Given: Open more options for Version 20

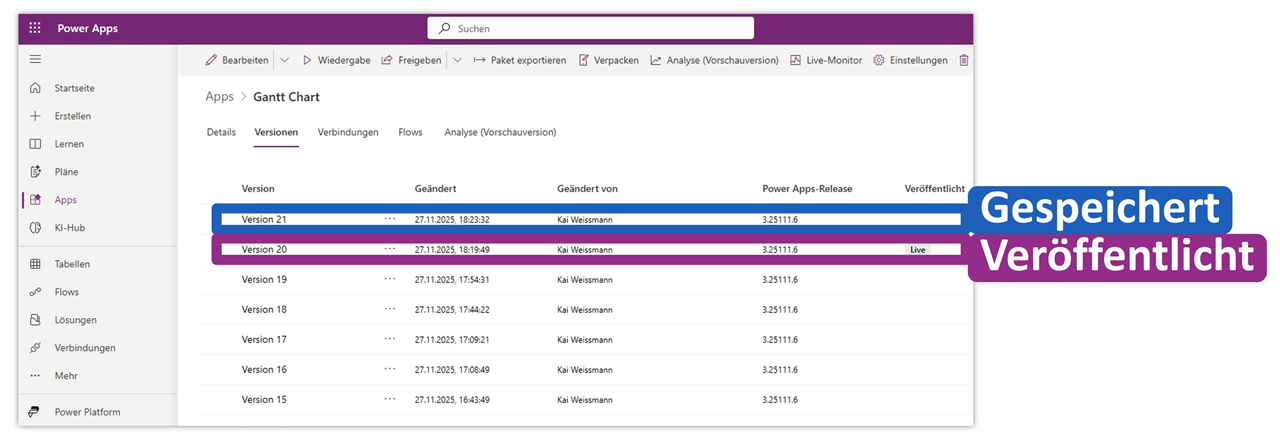Looking at the screenshot, I should point(390,249).
